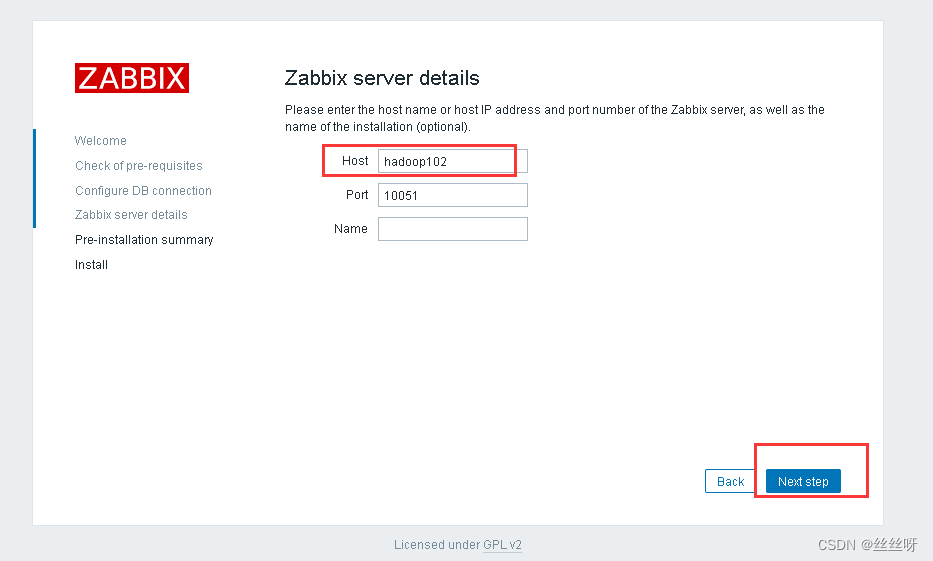This screenshot has height=561, width=933.
Task: Open Pre-installation summary step
Action: [144, 240]
